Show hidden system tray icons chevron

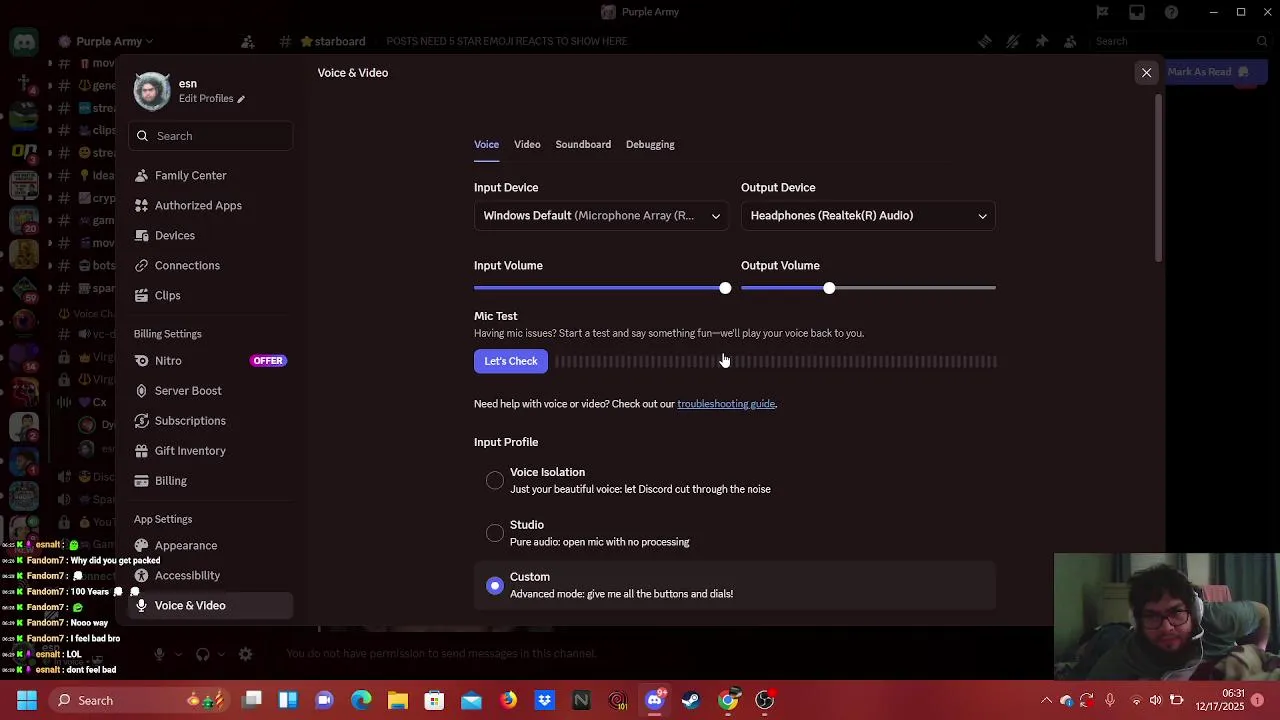tap(1046, 700)
